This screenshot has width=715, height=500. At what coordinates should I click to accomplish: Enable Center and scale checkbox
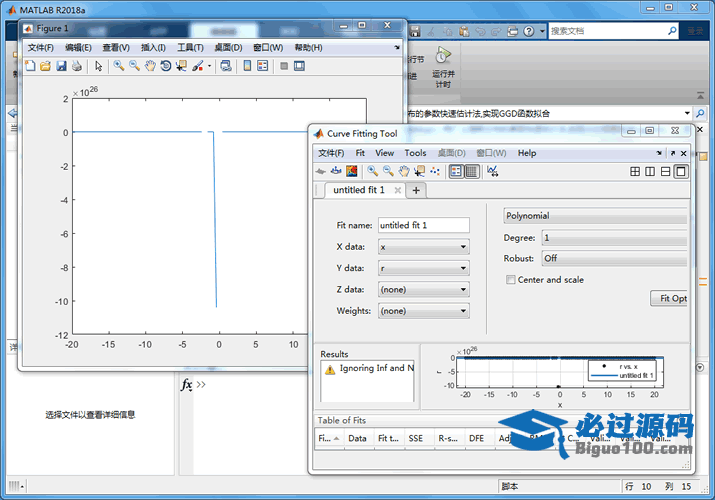point(511,279)
